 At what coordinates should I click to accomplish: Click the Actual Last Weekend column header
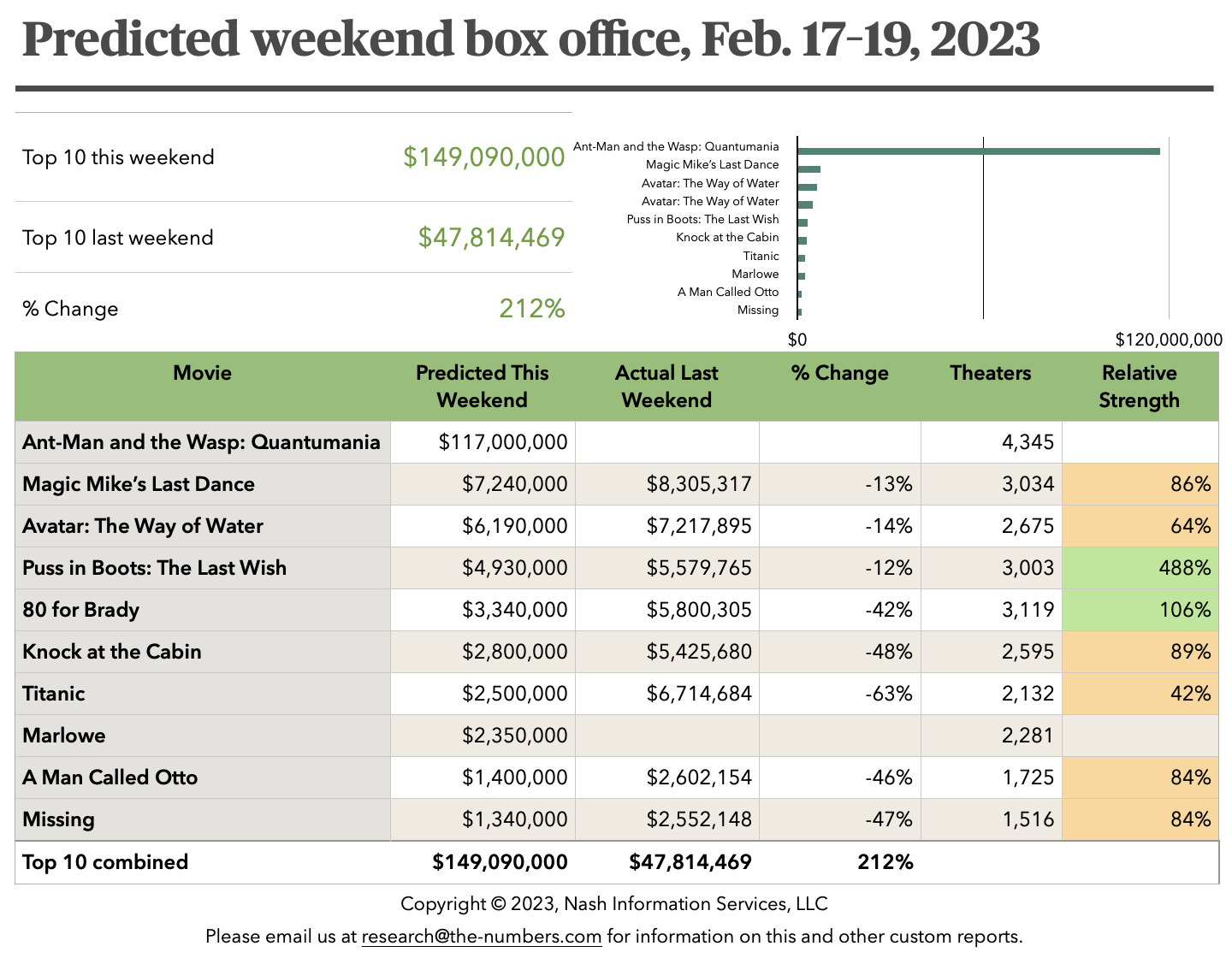[x=666, y=387]
